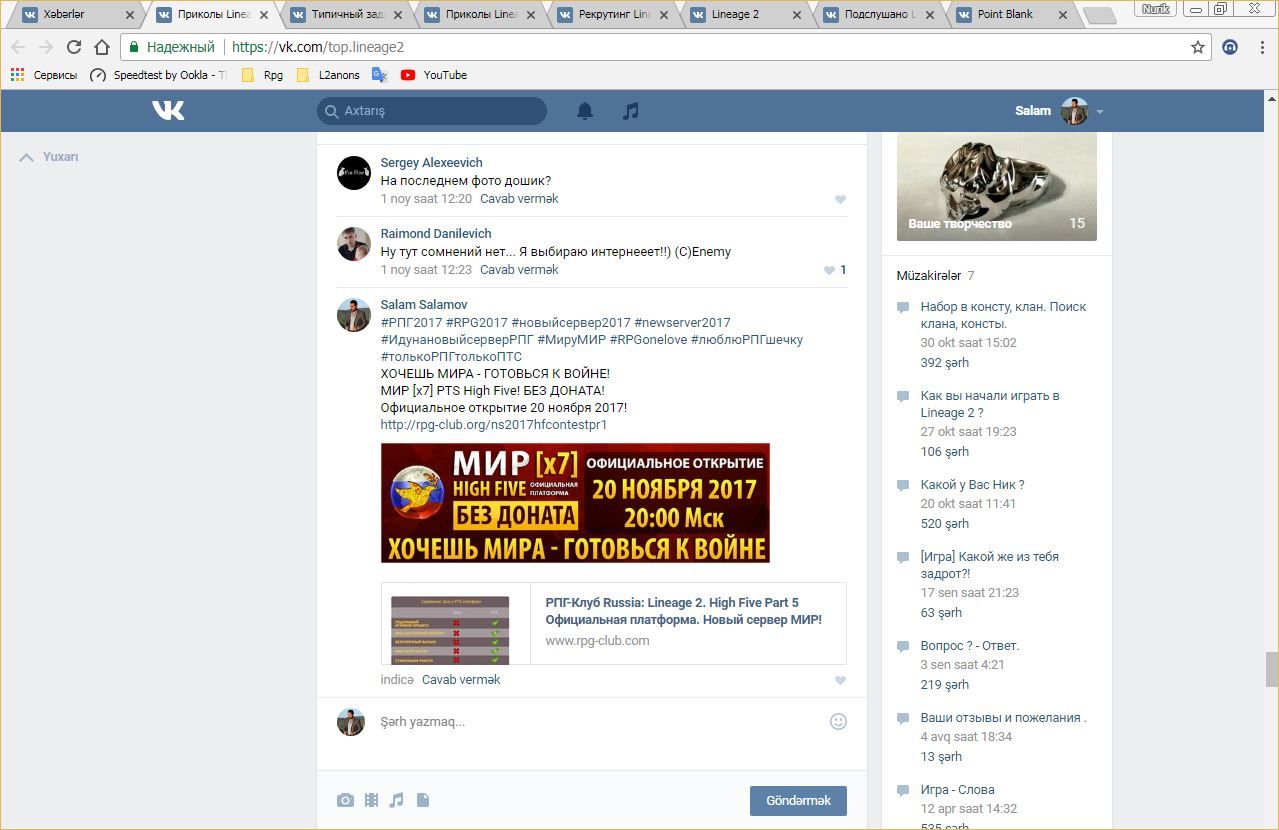Click browser back arrow
Screen dimensions: 1279x830
(18, 47)
